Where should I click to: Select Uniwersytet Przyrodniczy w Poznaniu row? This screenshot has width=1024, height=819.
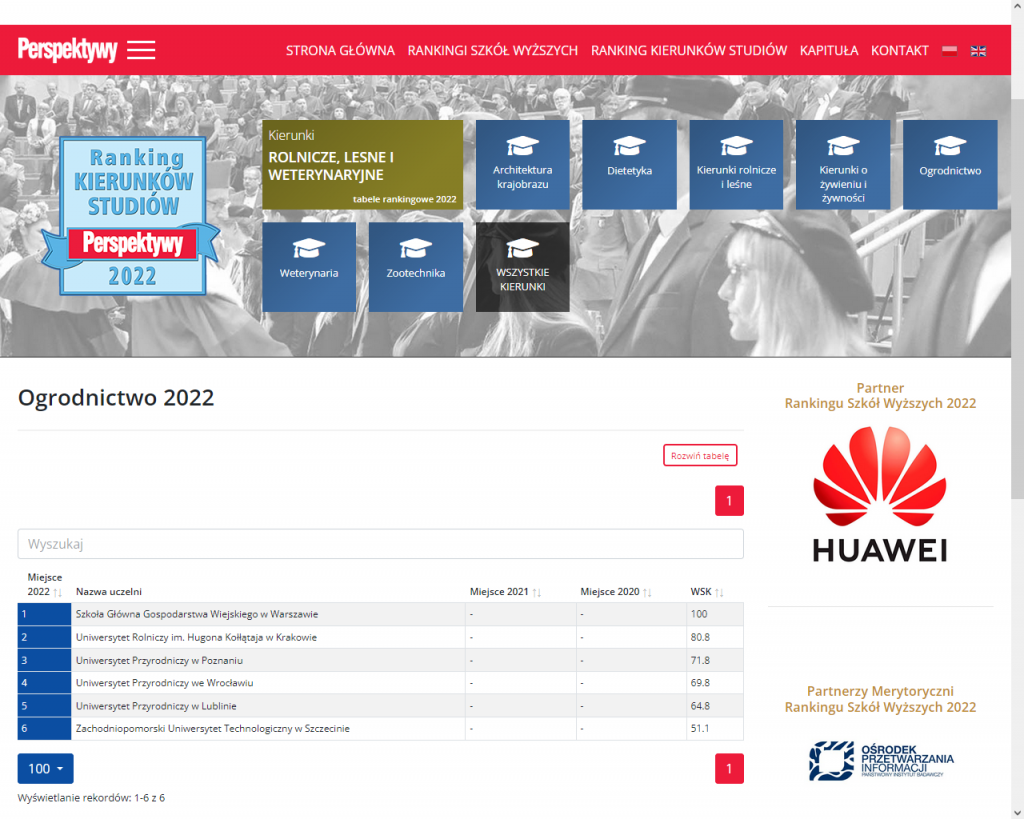(381, 660)
